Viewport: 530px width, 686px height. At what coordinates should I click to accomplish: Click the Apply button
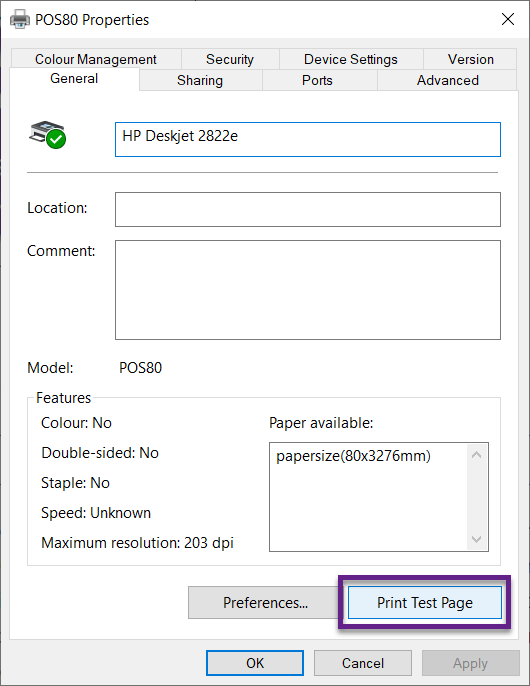click(x=470, y=663)
